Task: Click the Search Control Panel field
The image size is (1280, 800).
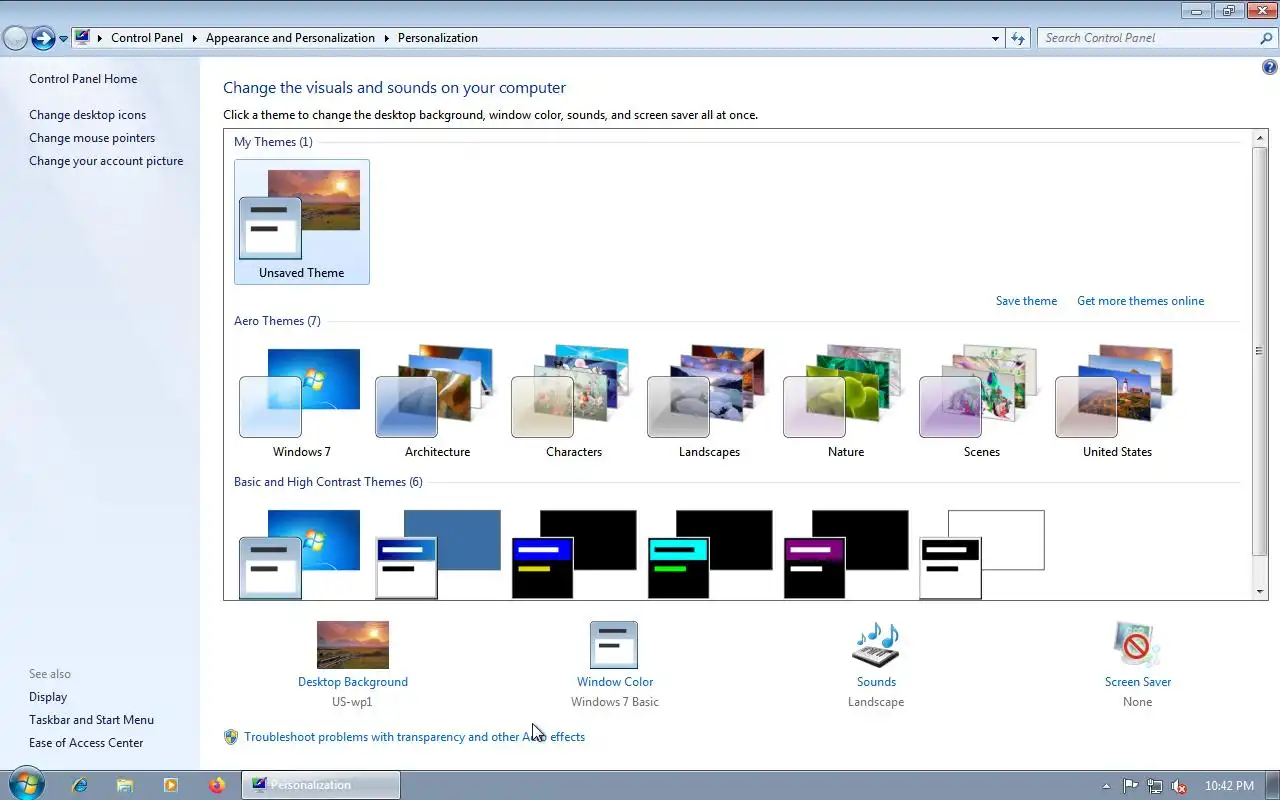Action: coord(1147,38)
